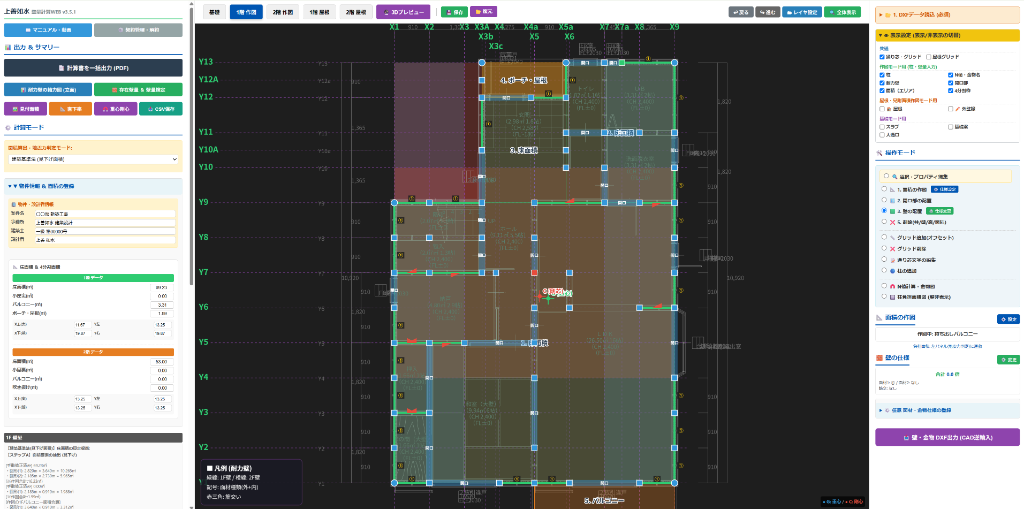Click the orange button in the output section
Screen dimensions: 1024x509
(x=70, y=109)
